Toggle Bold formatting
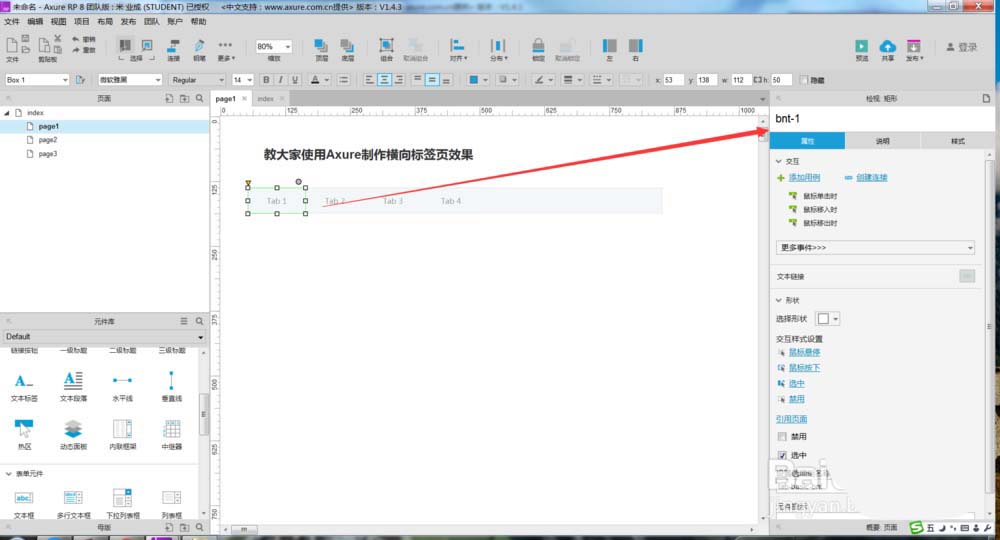Viewport: 1000px width, 540px height. click(266, 80)
